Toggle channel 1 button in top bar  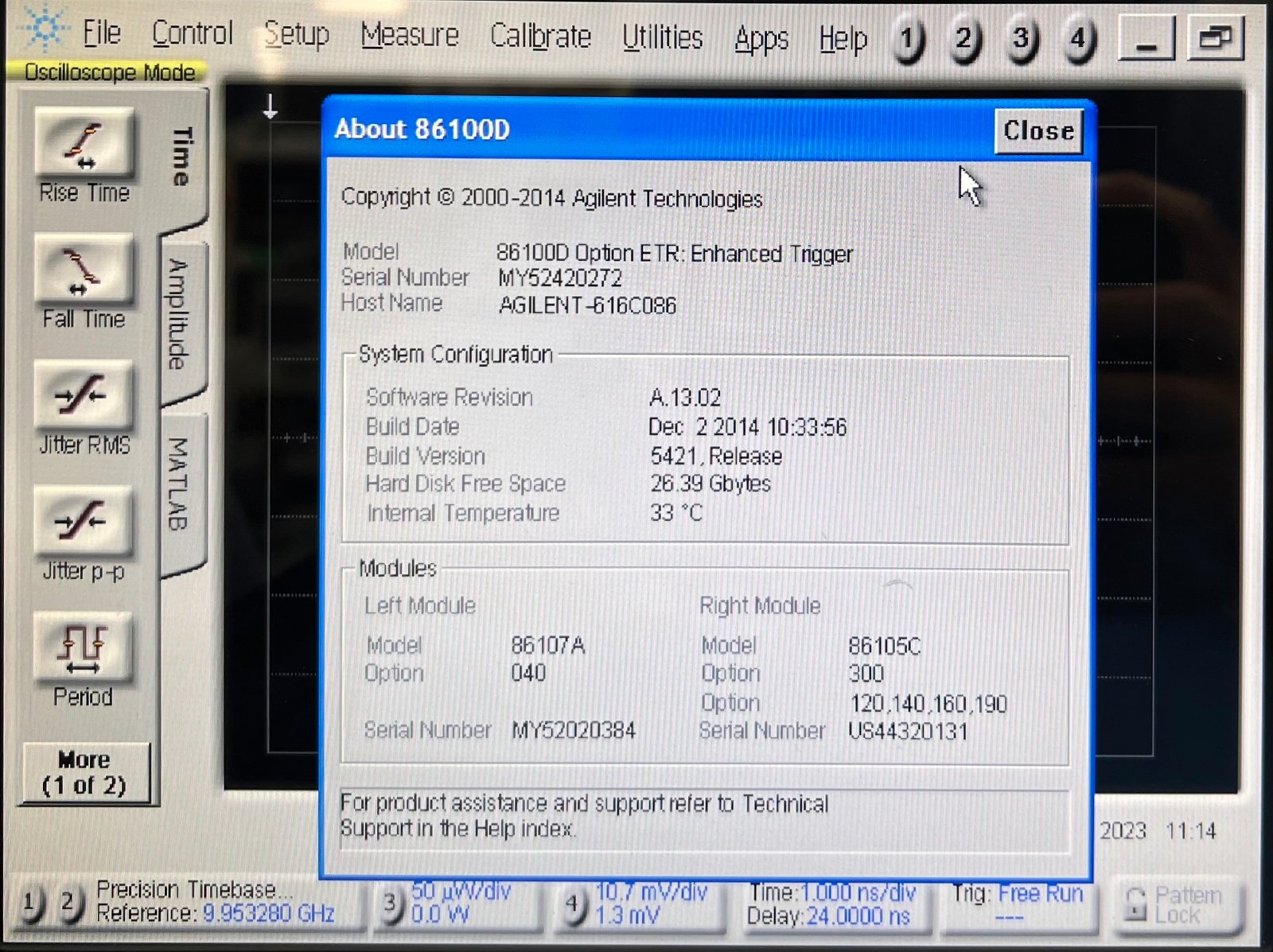click(x=909, y=39)
